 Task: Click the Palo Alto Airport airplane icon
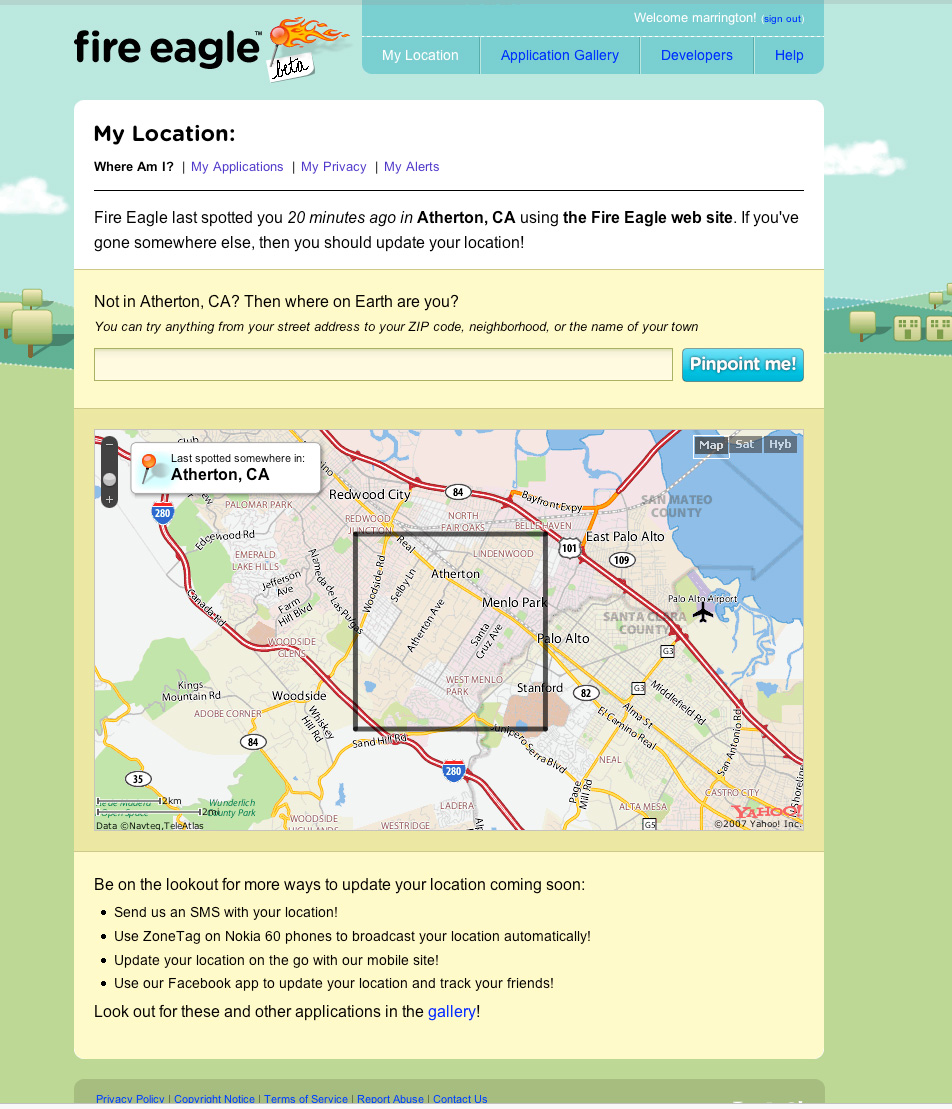[x=702, y=612]
